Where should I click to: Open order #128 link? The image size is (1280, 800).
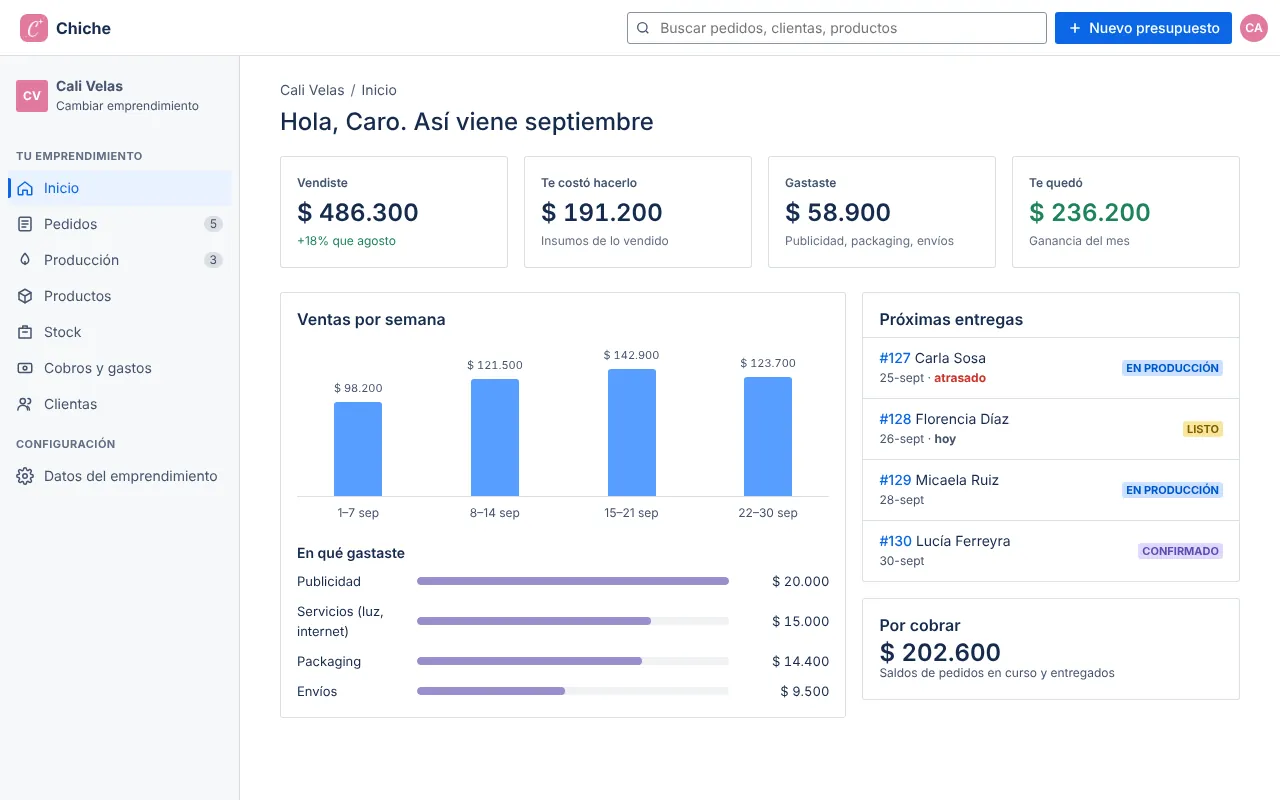pyautogui.click(x=895, y=419)
